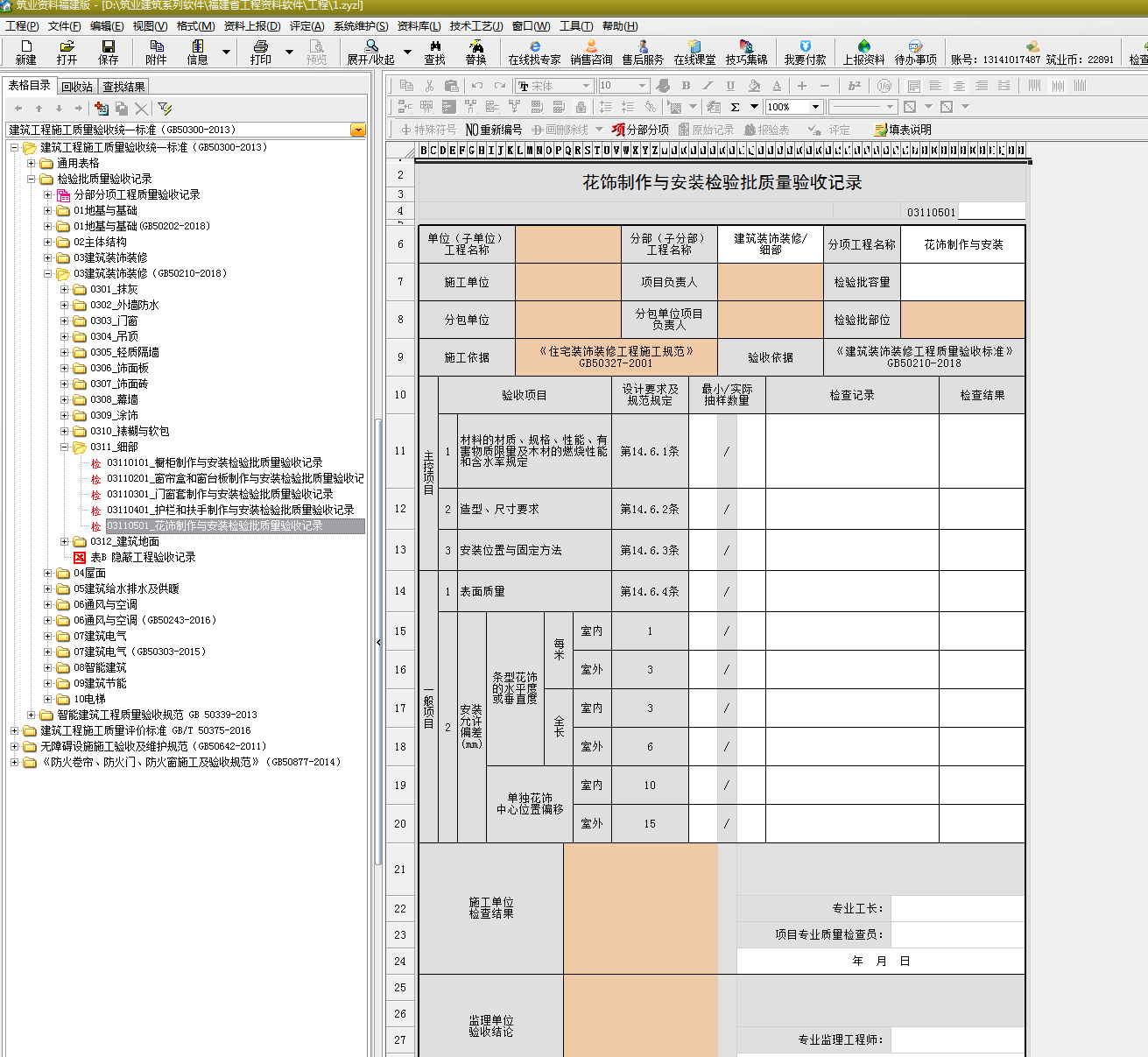
Task: Click the 替换 replace icon
Action: [475, 53]
